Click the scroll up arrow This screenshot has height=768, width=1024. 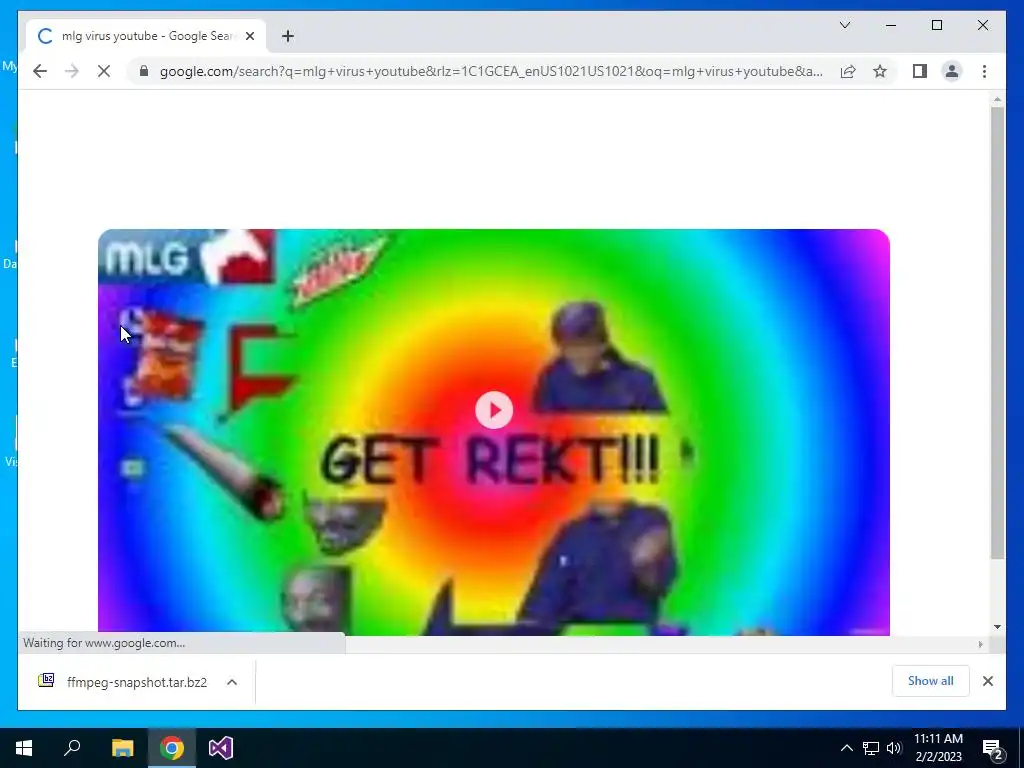click(x=997, y=100)
